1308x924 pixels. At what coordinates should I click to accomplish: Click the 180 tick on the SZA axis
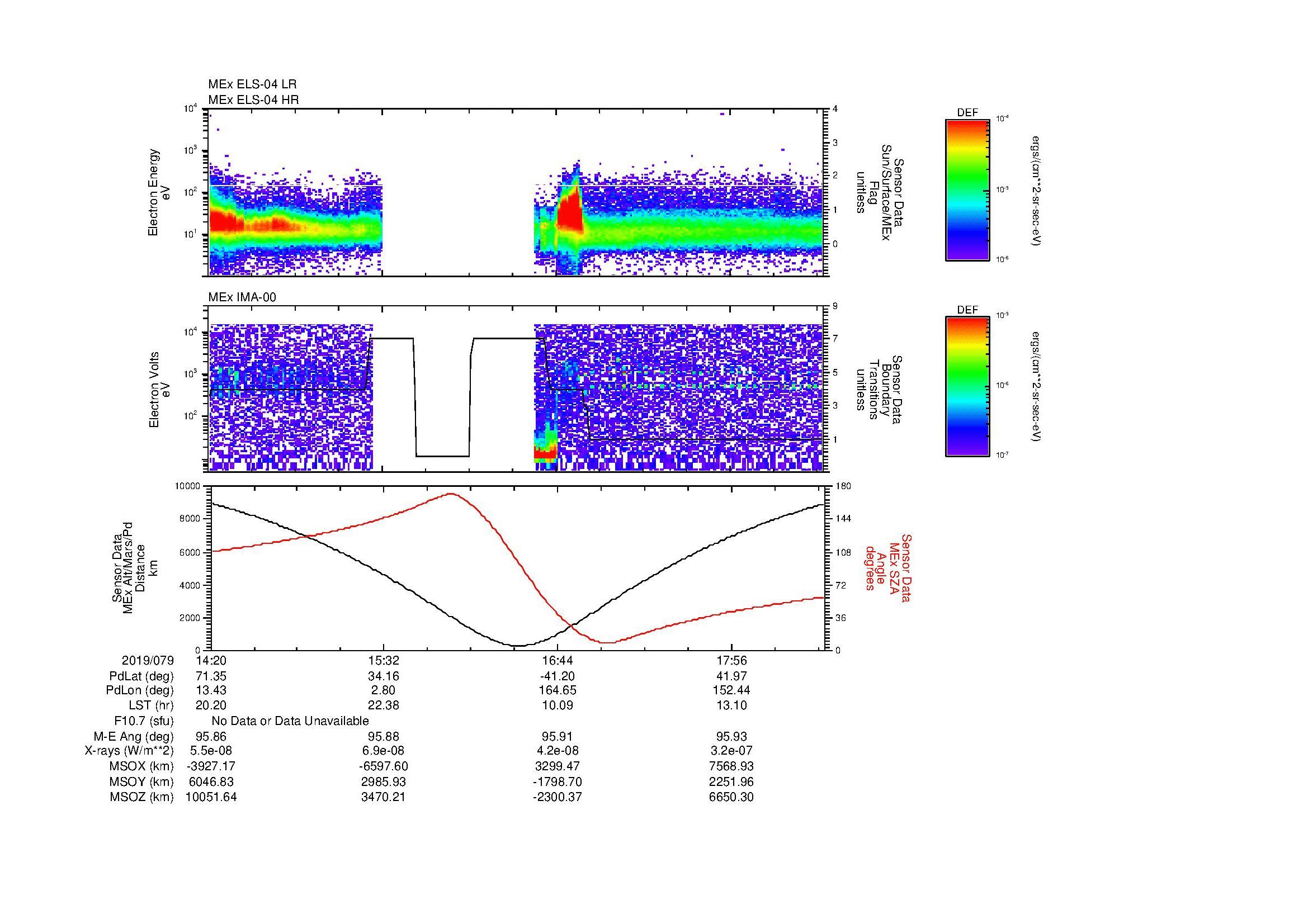pyautogui.click(x=844, y=486)
